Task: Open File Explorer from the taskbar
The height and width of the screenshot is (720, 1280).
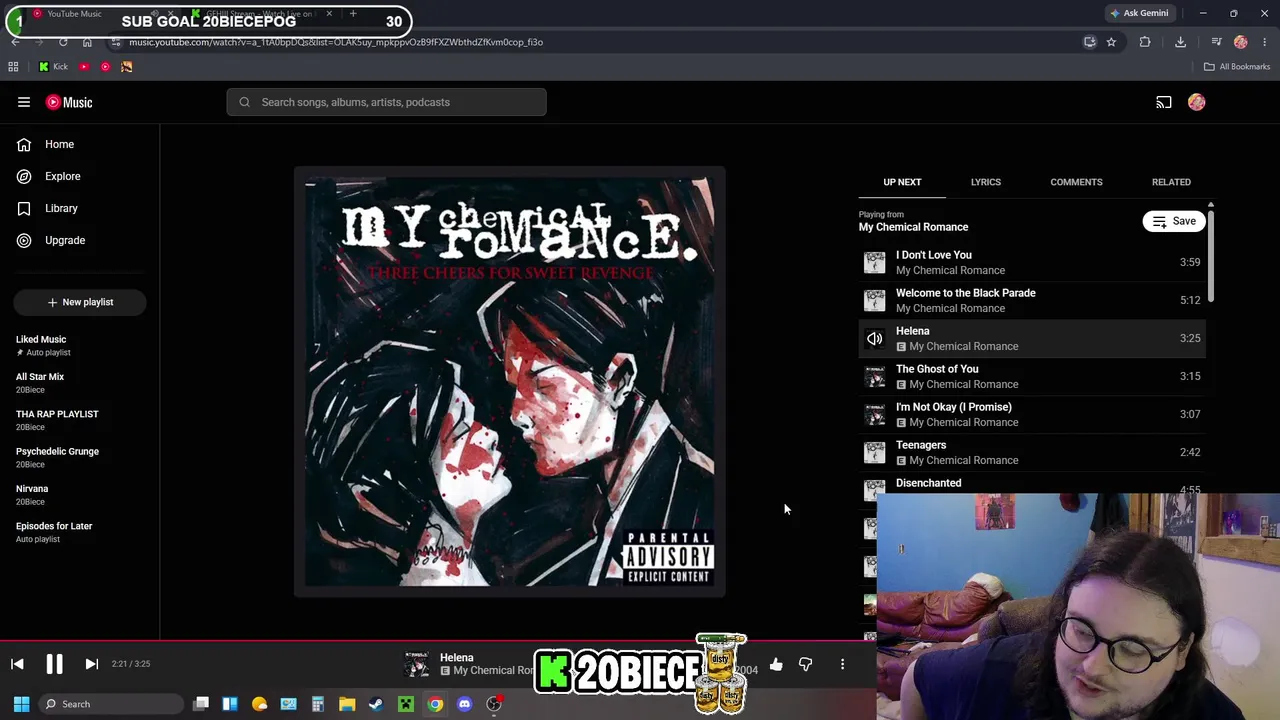Action: point(347,704)
